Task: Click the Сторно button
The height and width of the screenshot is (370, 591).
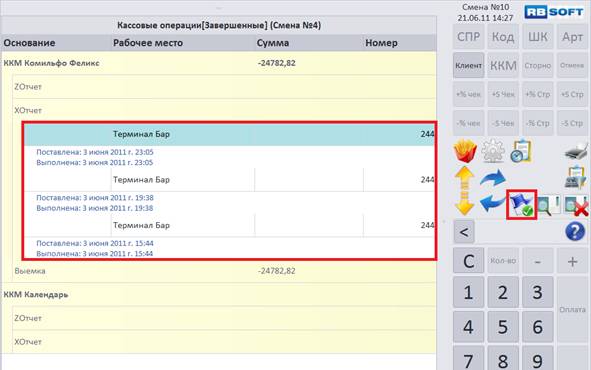Action: 537,66
